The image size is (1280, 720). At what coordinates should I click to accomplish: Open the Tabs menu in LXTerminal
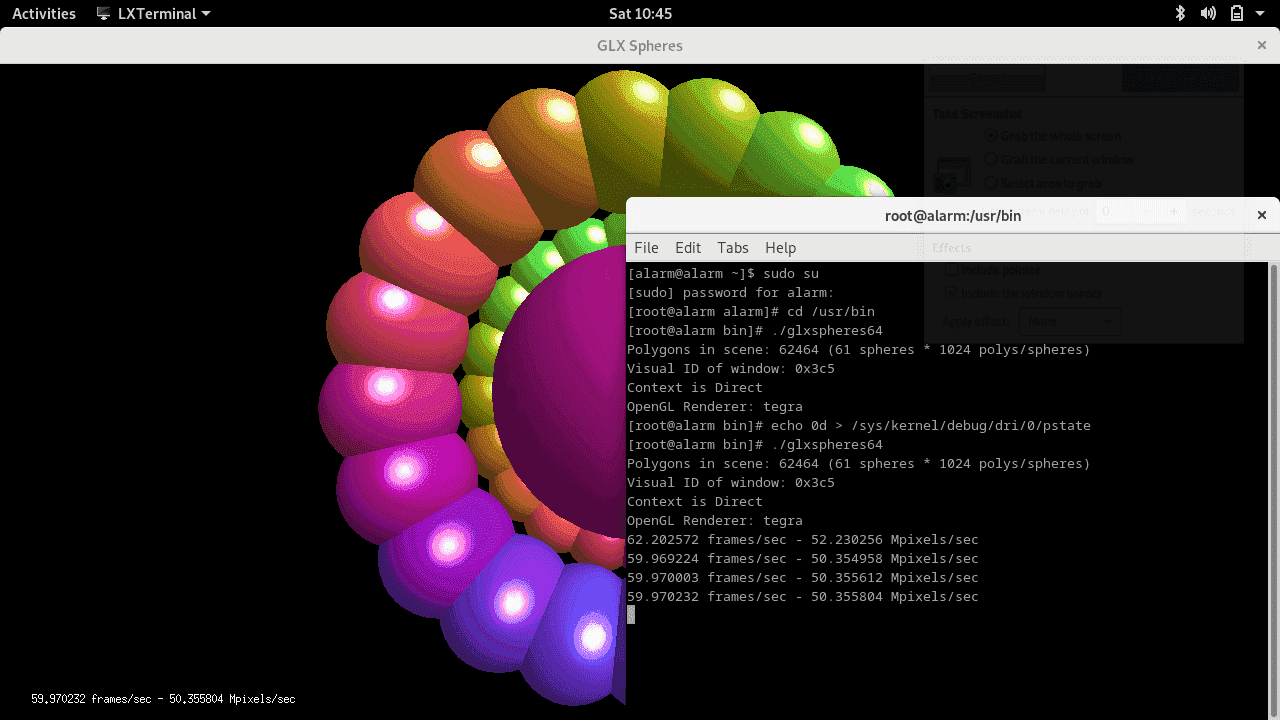(733, 248)
